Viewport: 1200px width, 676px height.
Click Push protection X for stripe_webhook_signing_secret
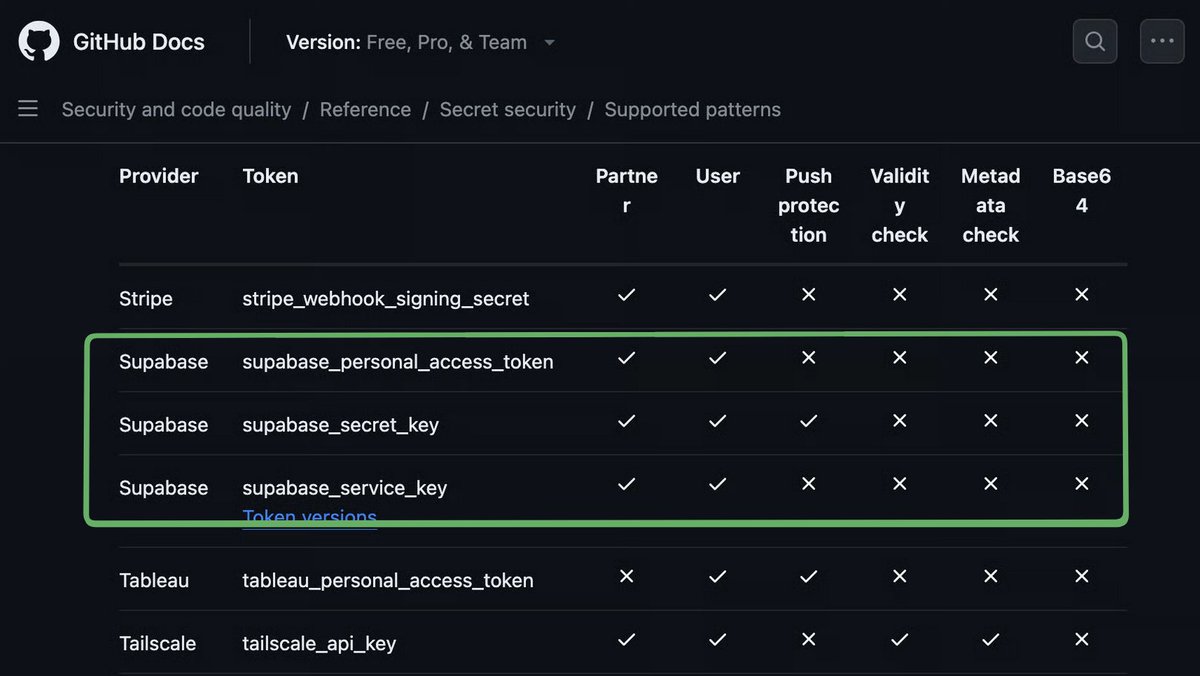[x=809, y=294]
